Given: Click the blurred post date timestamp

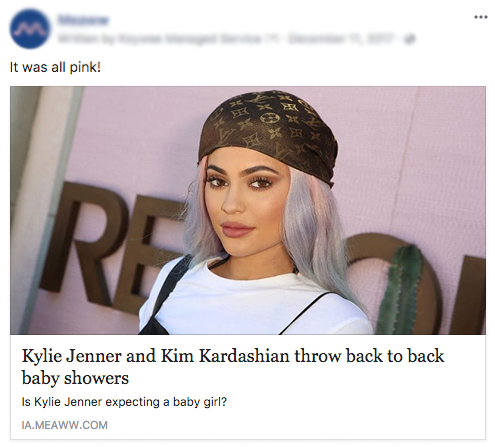Looking at the screenshot, I should pos(341,39).
